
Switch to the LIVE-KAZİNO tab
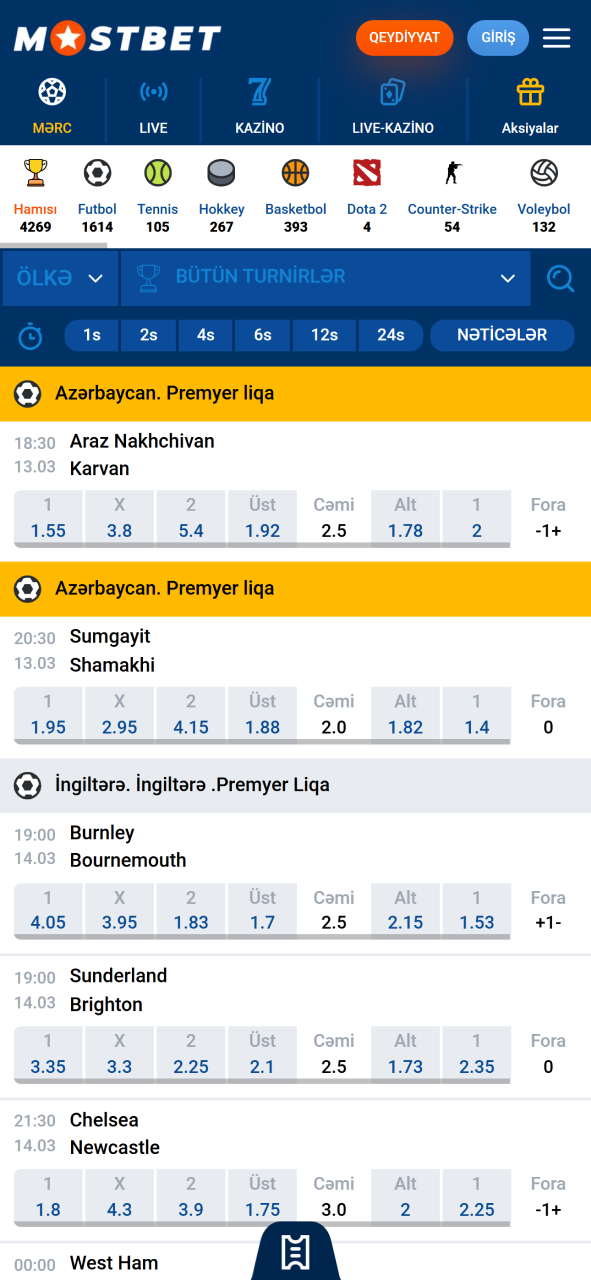click(390, 105)
